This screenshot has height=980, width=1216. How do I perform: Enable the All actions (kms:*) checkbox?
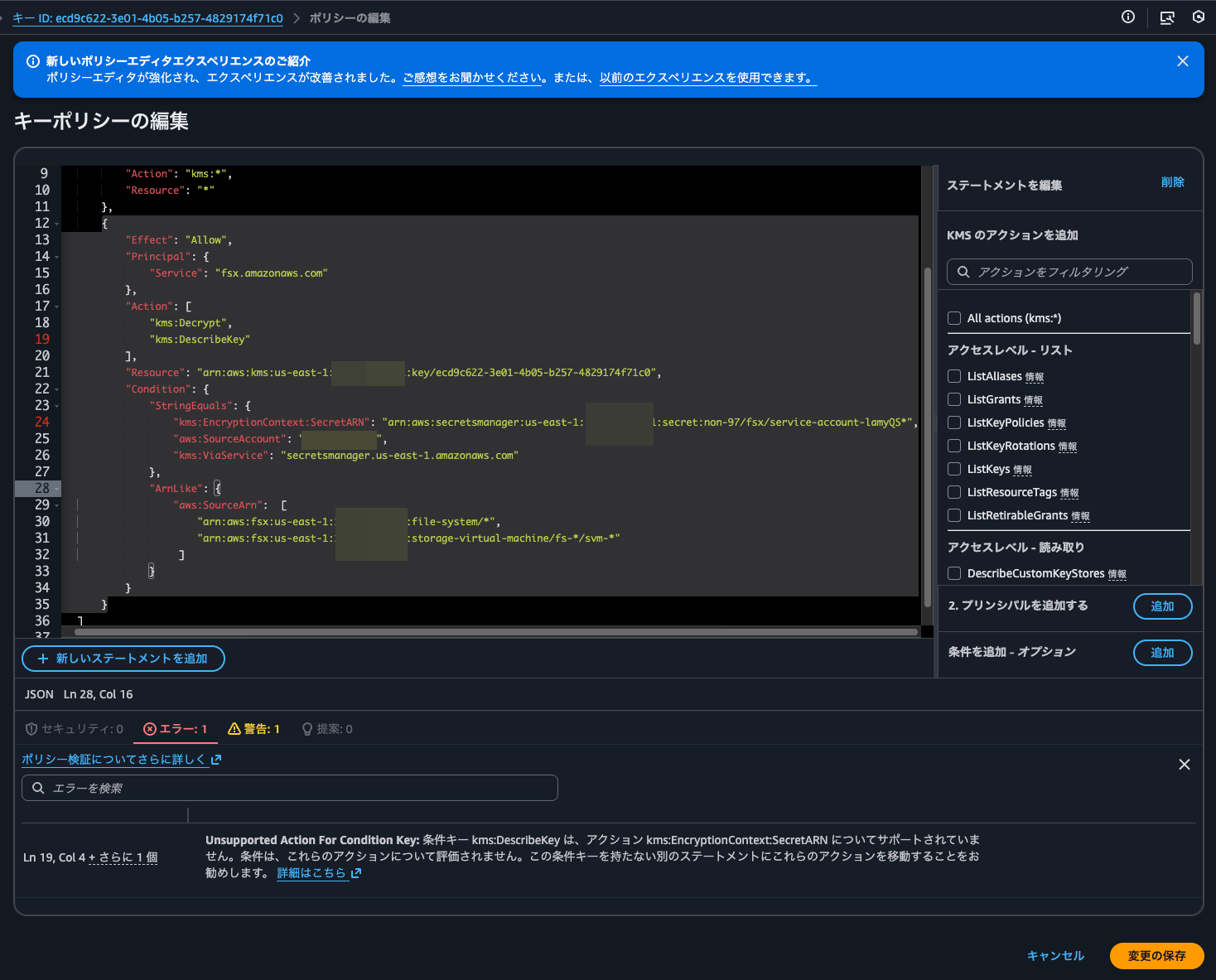point(954,318)
